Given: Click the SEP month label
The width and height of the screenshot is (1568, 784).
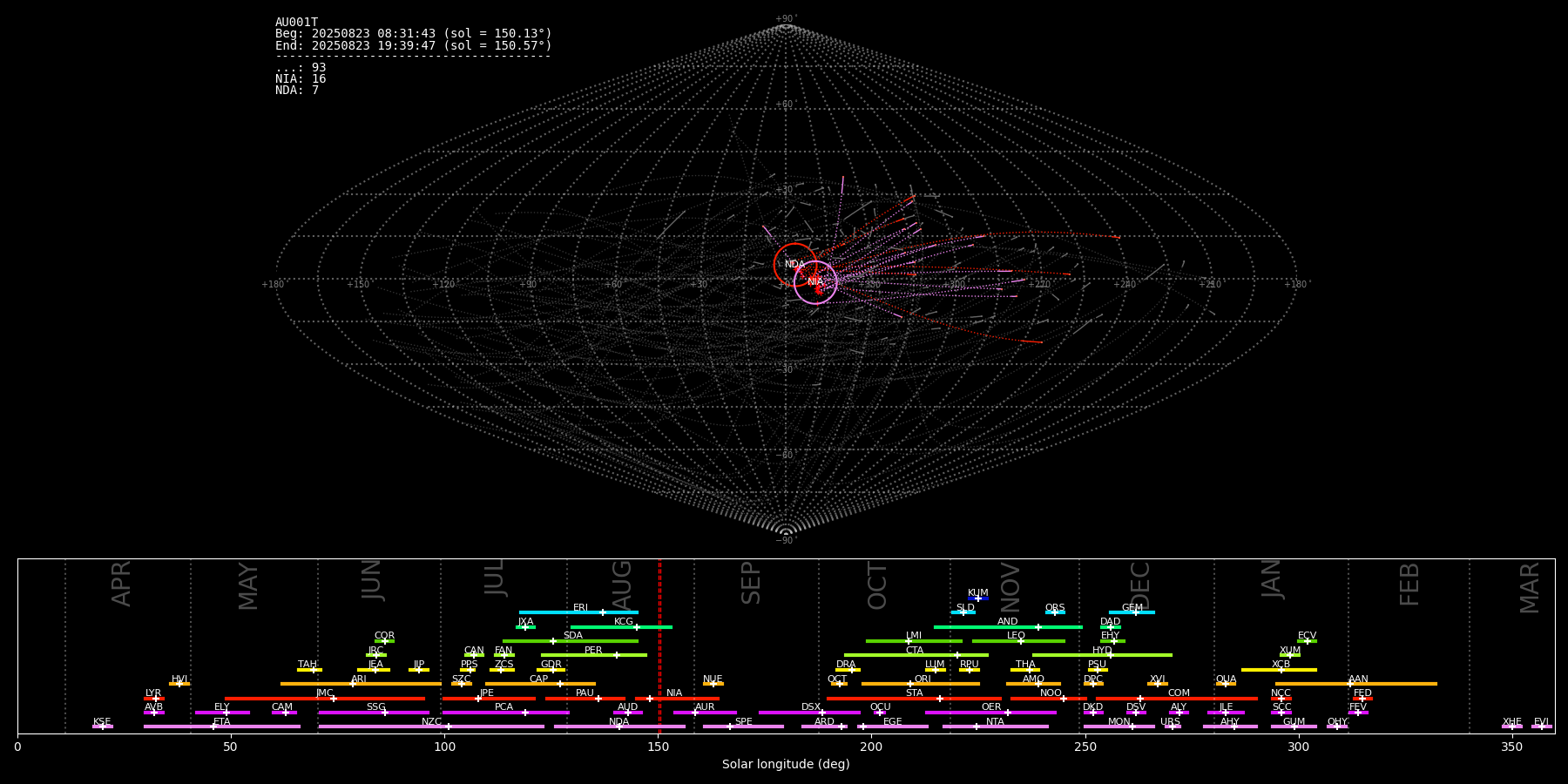Looking at the screenshot, I should [x=750, y=583].
